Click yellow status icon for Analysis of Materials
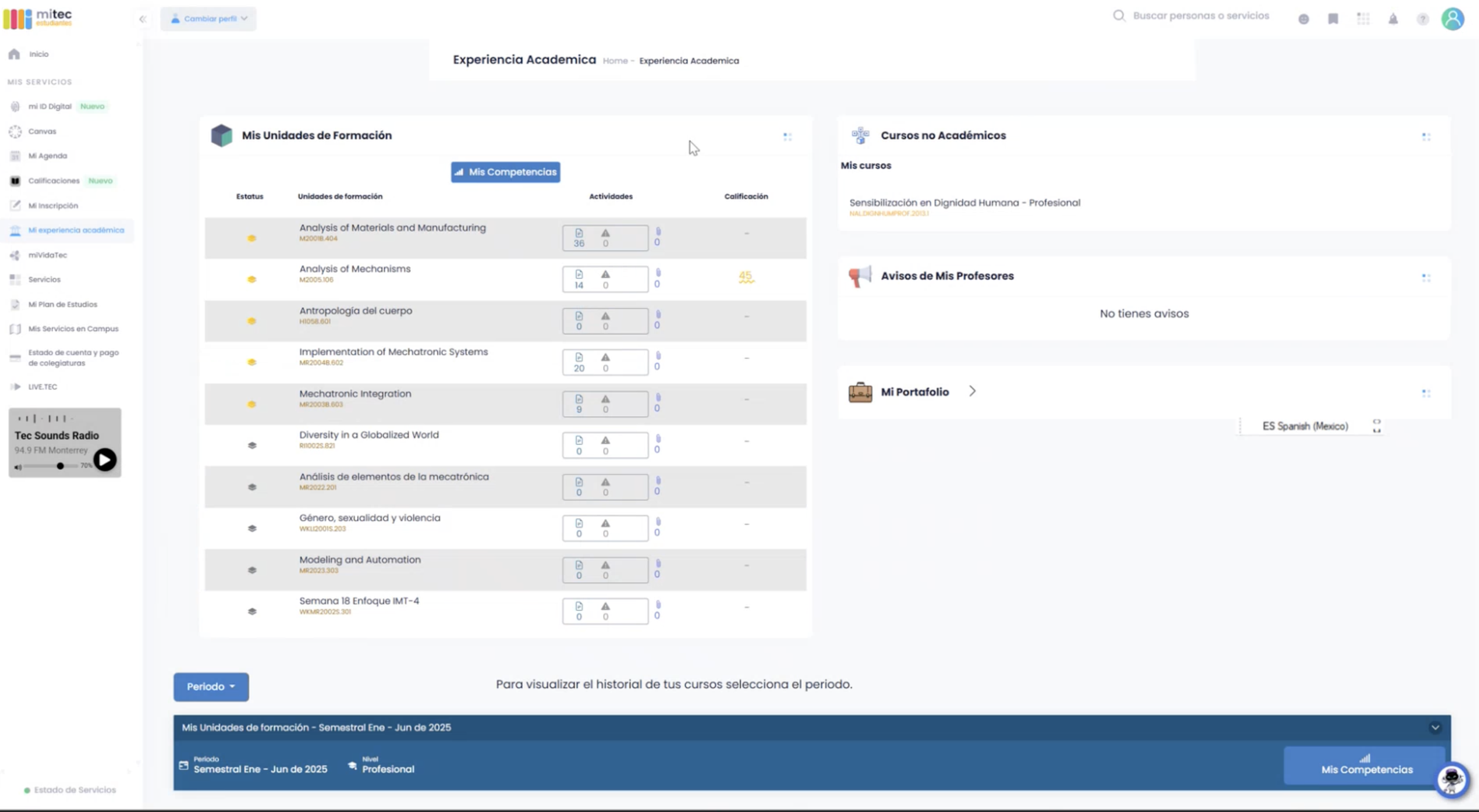 click(252, 238)
